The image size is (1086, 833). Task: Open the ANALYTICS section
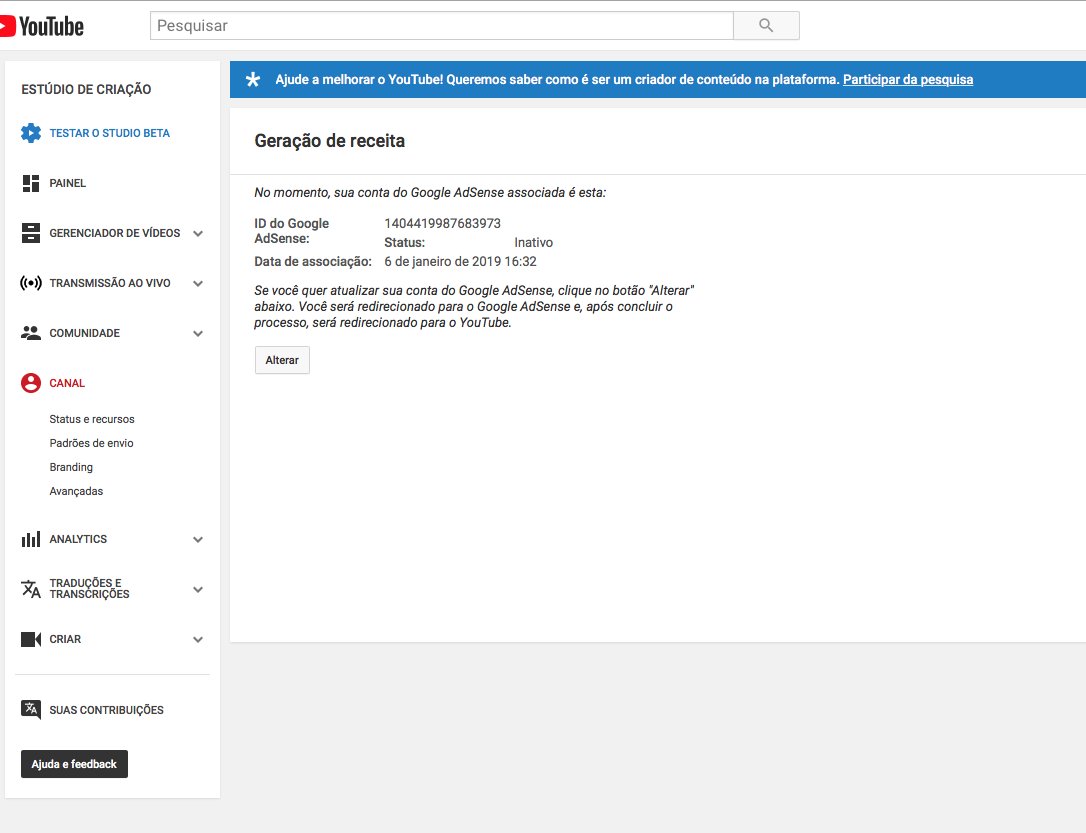(78, 539)
